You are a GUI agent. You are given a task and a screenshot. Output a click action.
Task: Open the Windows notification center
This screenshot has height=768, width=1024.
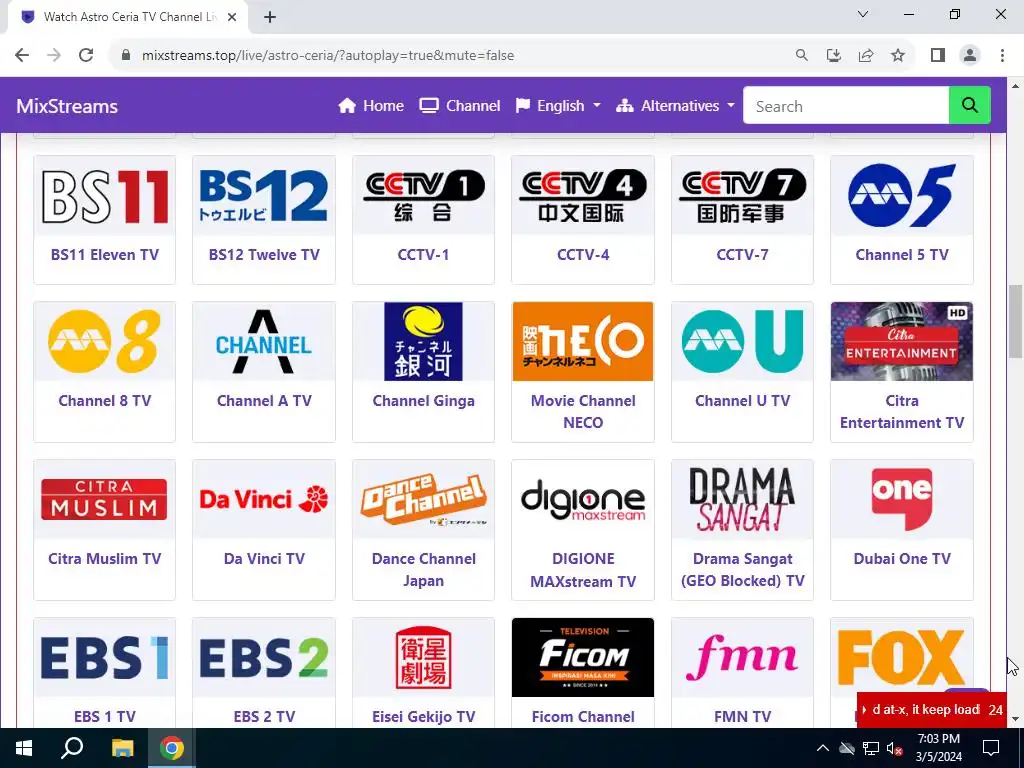coord(991,748)
